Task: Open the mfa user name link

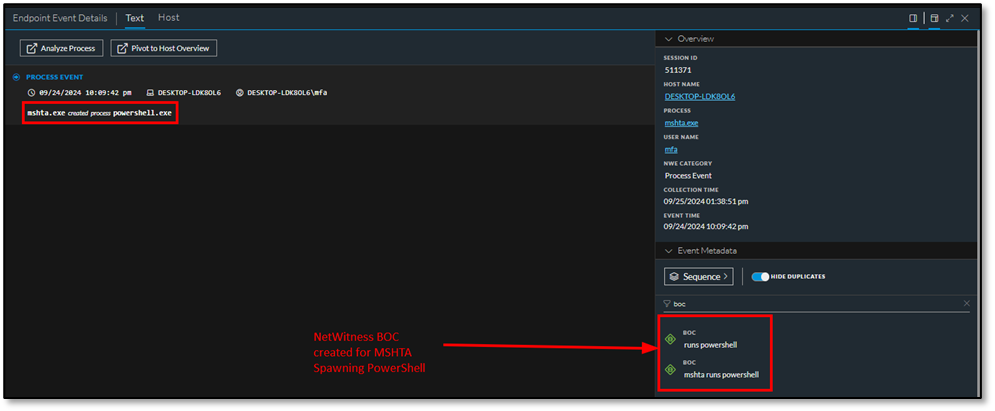Action: (671, 150)
